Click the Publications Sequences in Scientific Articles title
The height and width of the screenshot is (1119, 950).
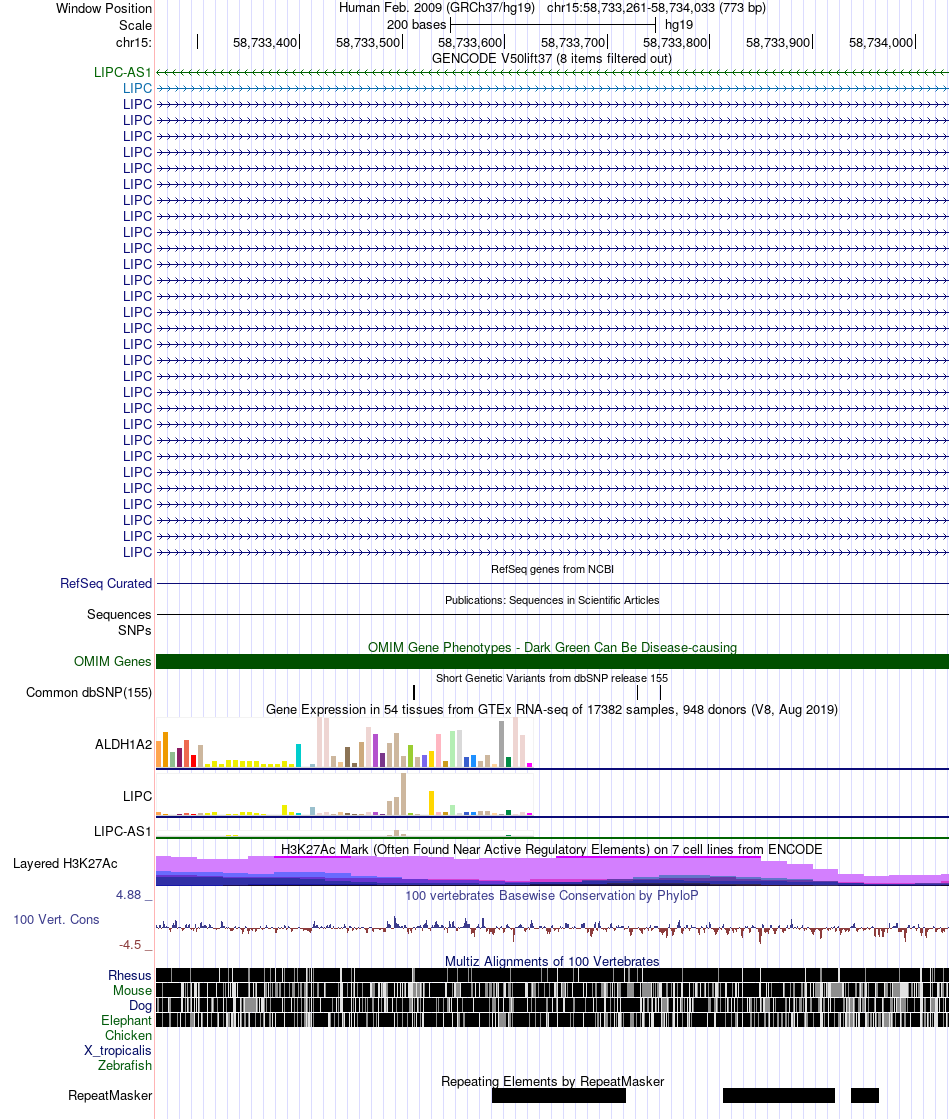[x=552, y=600]
